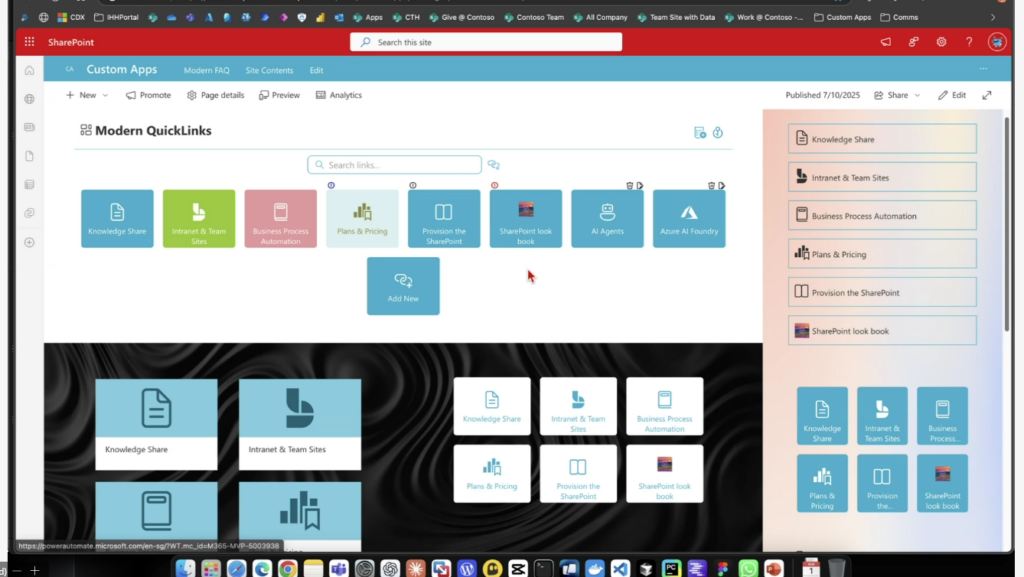Open Visual Studio Code from the dock
1024x577 pixels.
pyautogui.click(x=620, y=569)
